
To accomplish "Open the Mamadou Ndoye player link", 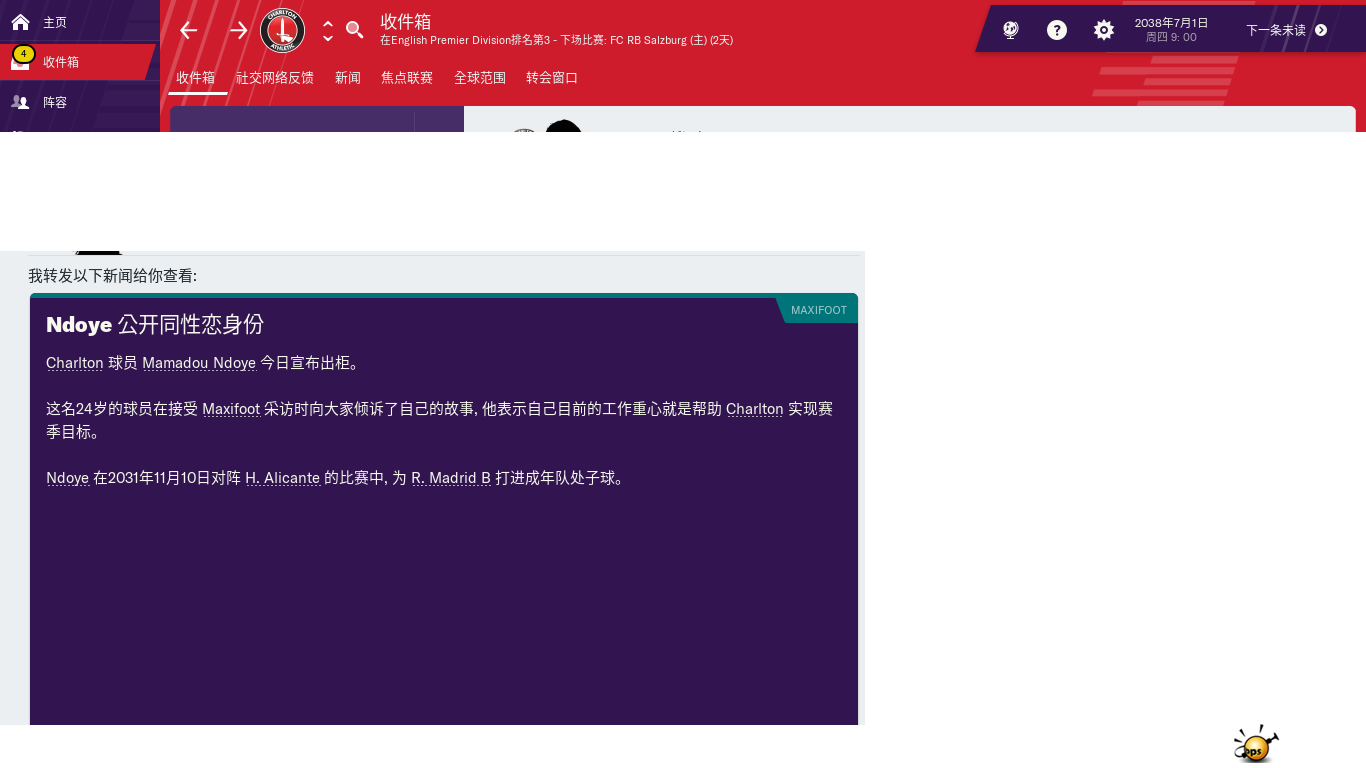I will point(199,363).
